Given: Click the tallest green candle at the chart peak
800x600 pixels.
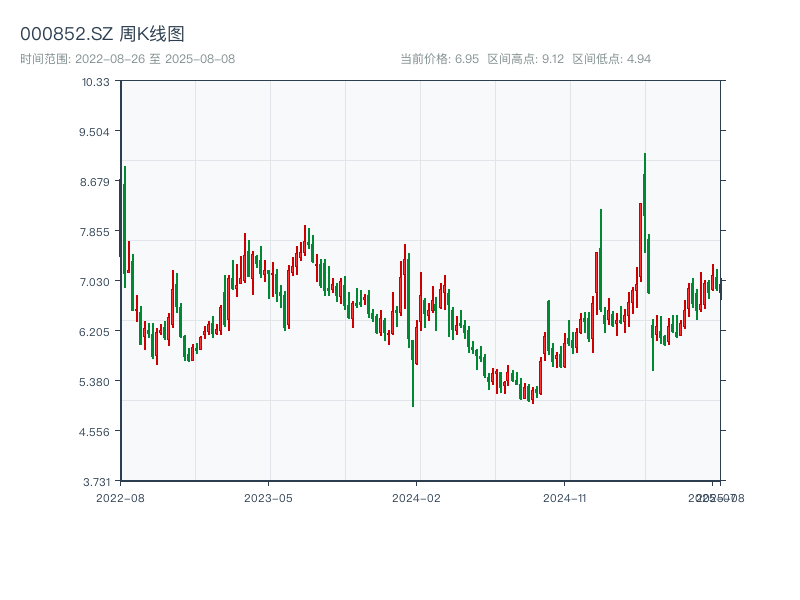Looking at the screenshot, I should pos(645,204).
